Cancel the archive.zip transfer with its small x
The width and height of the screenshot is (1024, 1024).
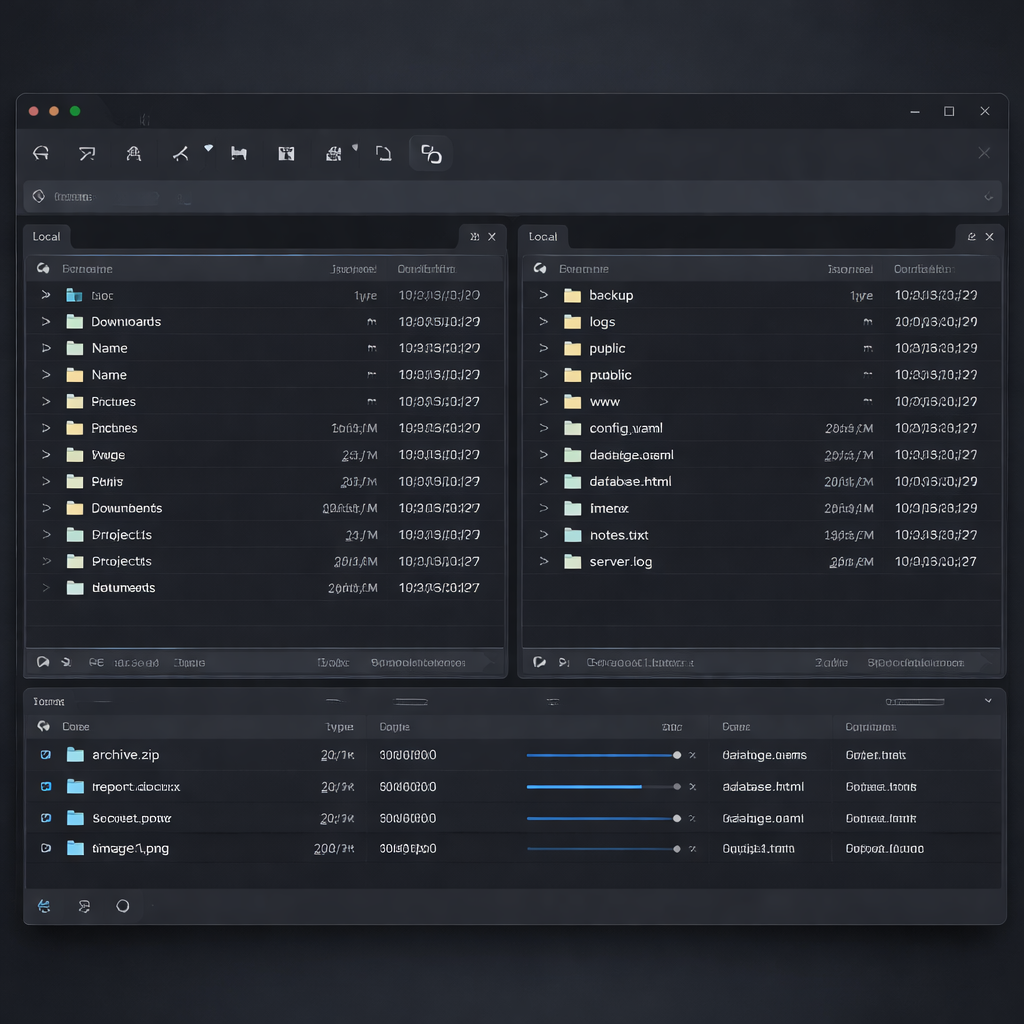coord(692,755)
